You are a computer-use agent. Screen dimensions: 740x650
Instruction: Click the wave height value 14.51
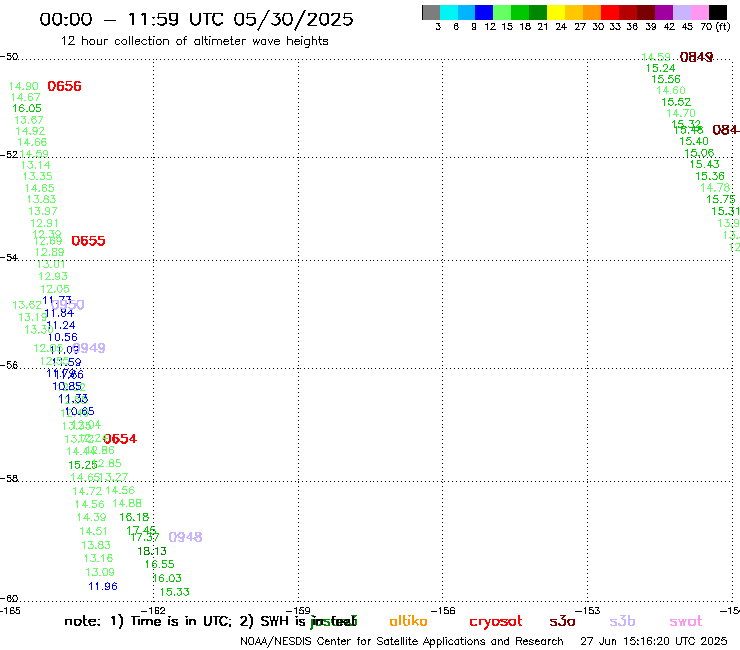[x=93, y=532]
